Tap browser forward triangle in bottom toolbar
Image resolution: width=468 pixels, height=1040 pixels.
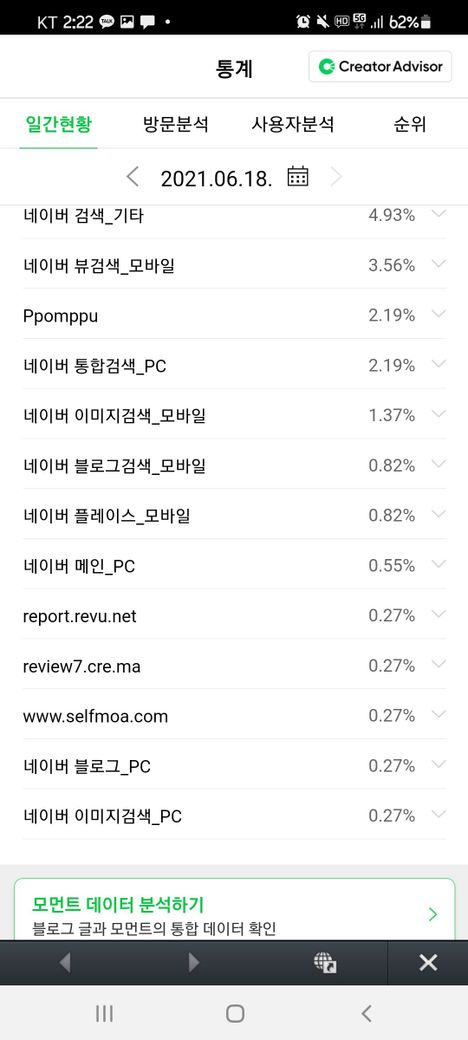tap(194, 962)
